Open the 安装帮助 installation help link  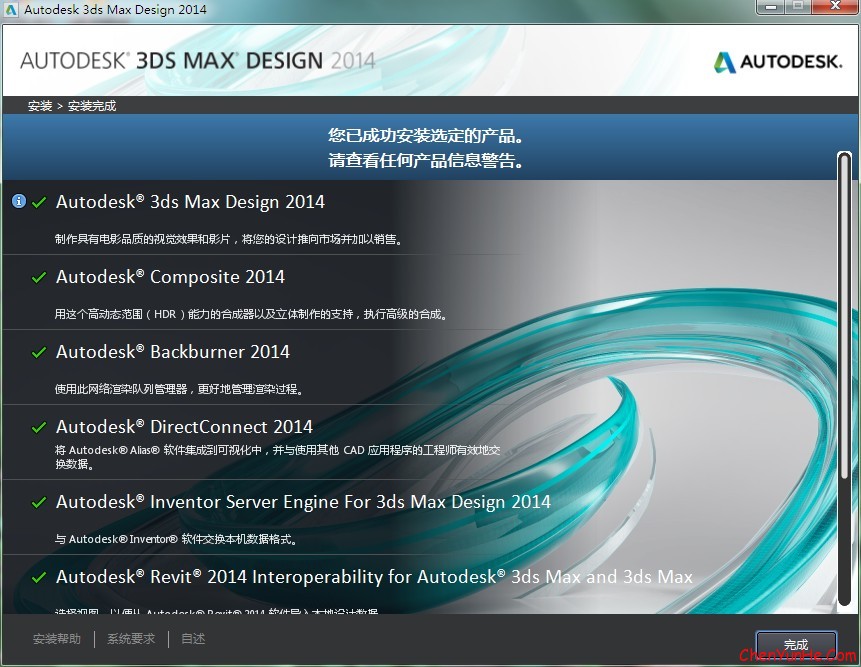[57, 639]
